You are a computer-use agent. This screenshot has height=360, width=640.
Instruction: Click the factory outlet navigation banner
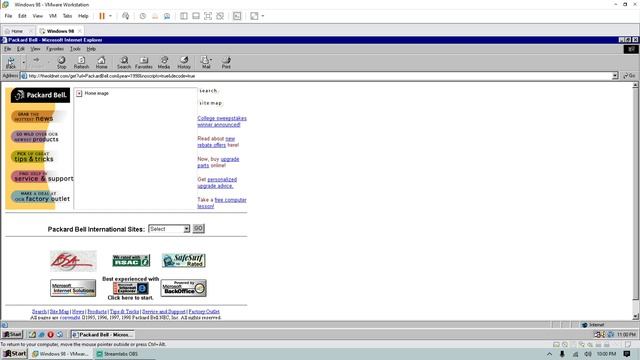41,197
